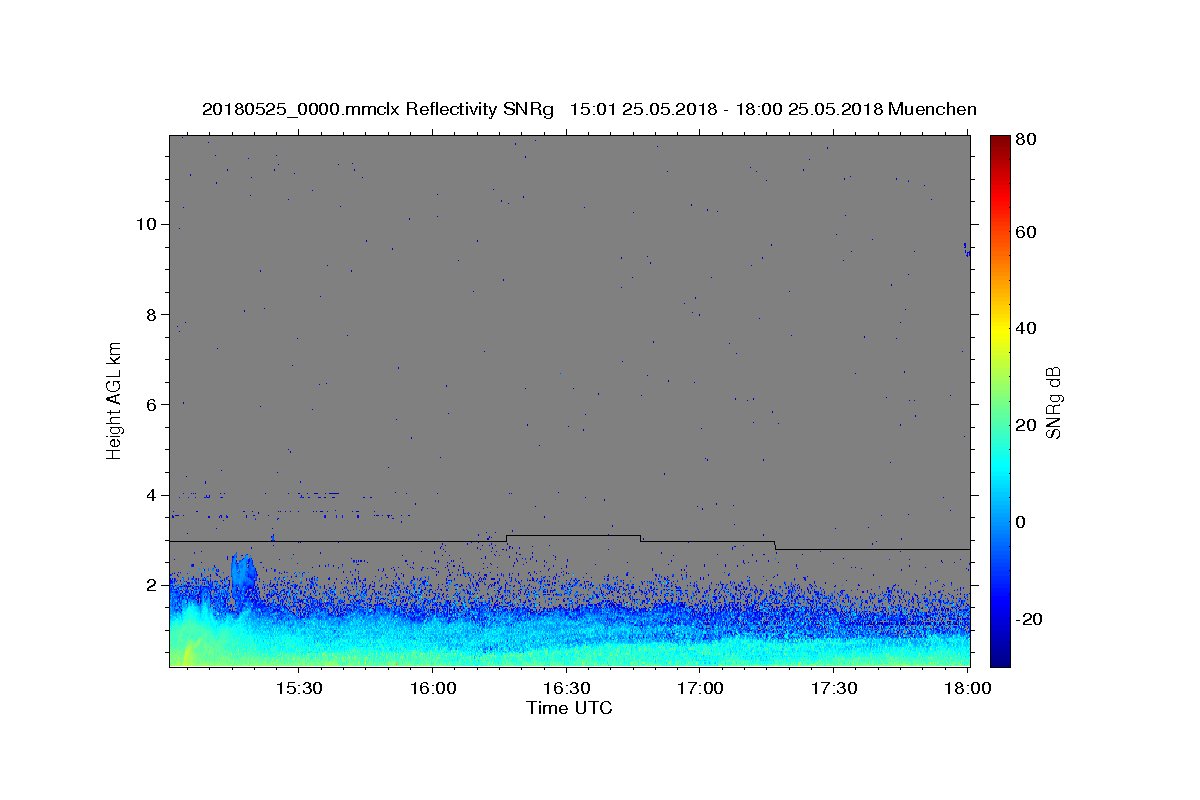Click the height tick label 2

pos(152,585)
